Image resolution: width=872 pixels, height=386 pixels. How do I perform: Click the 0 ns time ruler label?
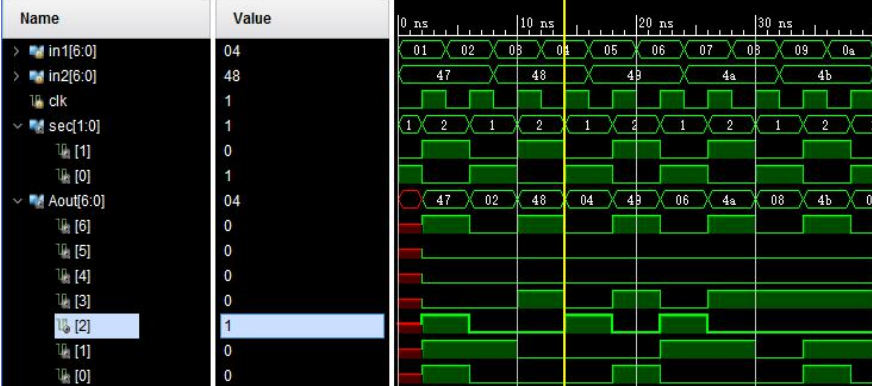[414, 24]
